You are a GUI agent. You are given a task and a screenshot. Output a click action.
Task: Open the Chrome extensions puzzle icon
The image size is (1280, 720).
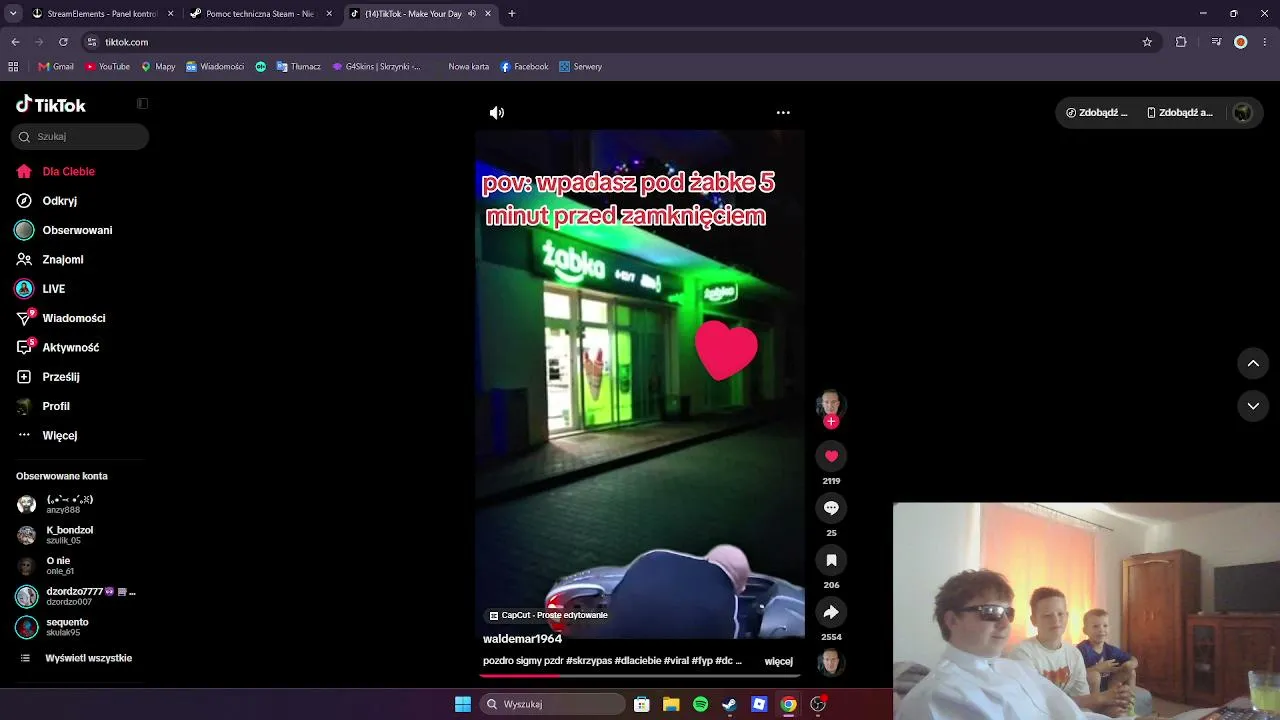(1181, 42)
